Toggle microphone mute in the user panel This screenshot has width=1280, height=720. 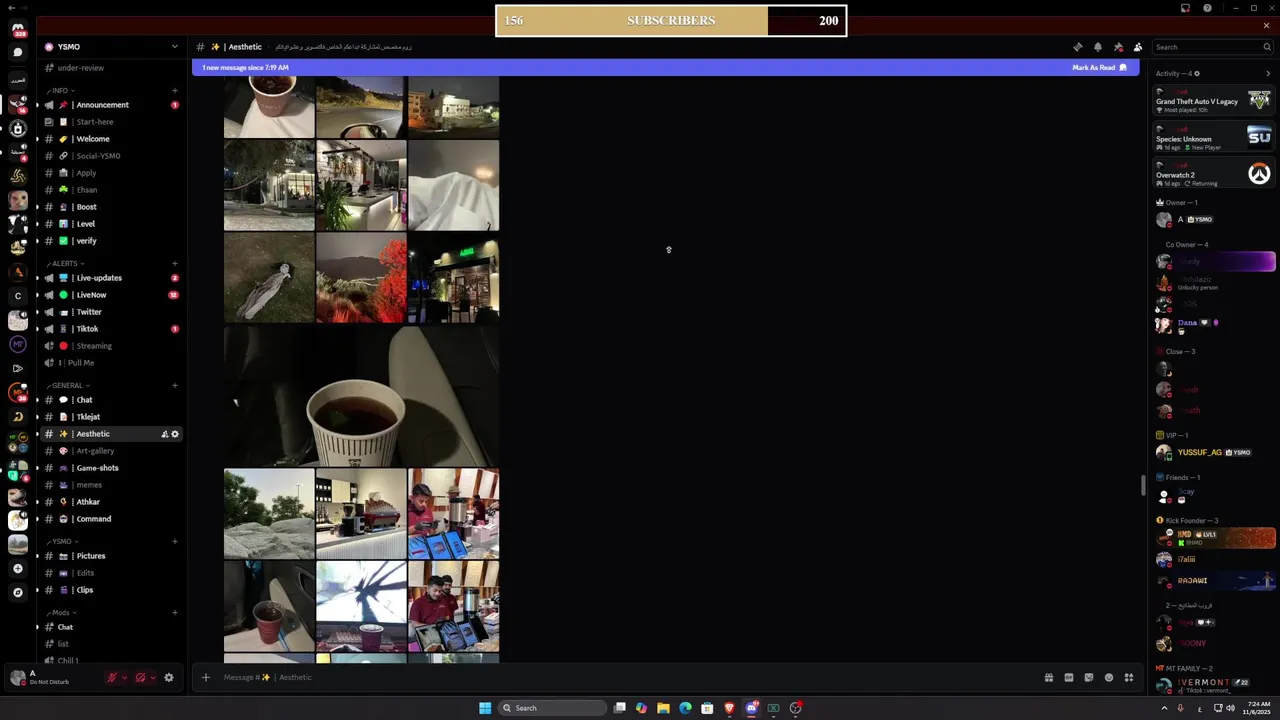112,677
